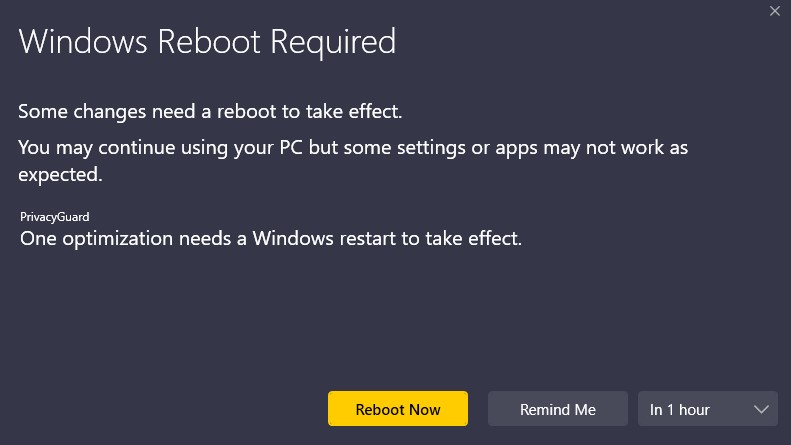Click the yellow Reboot Now button

tap(398, 409)
